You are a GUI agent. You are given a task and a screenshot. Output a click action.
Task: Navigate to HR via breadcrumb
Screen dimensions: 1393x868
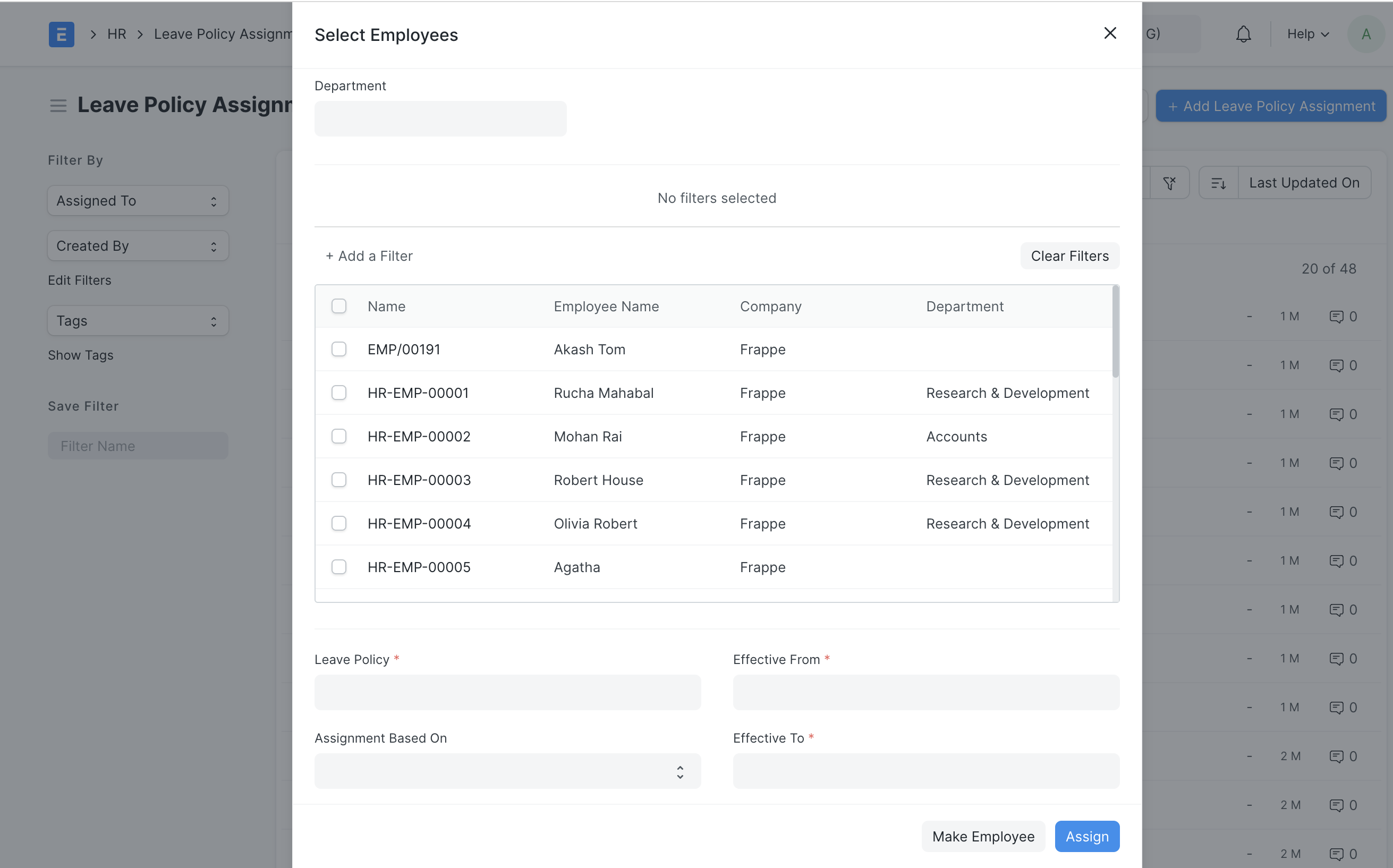pos(117,34)
